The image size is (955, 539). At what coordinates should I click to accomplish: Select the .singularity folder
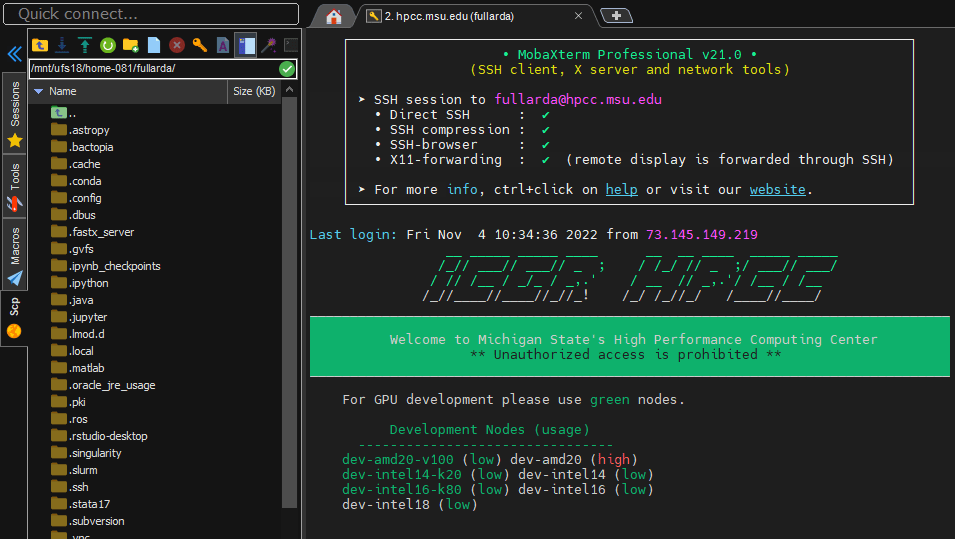click(86, 454)
